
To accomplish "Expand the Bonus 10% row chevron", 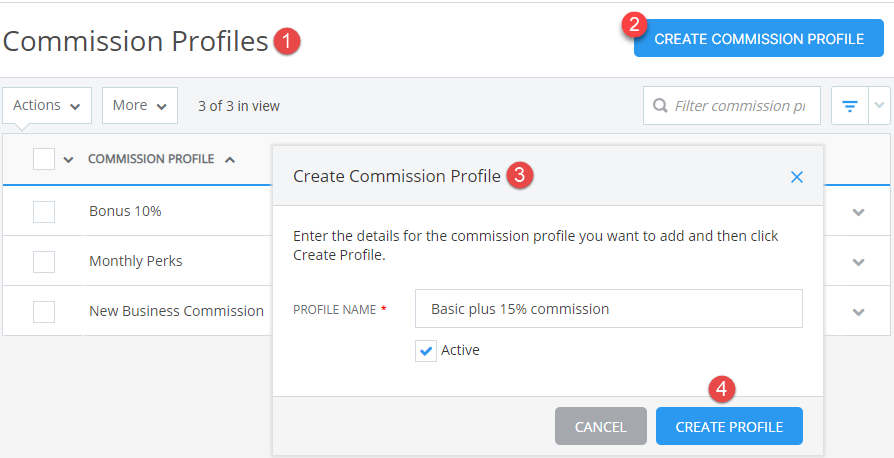I will [x=858, y=212].
